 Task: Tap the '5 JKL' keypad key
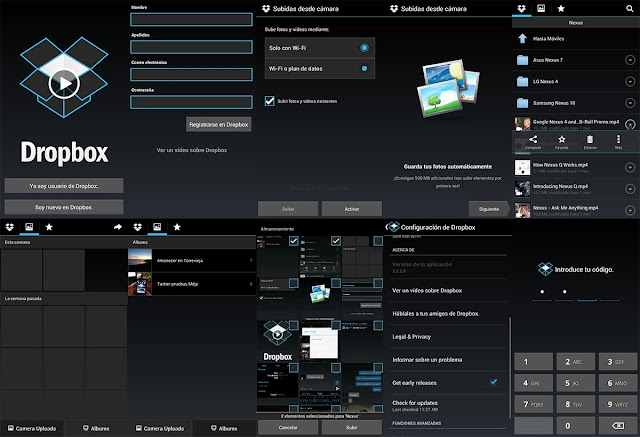(574, 383)
